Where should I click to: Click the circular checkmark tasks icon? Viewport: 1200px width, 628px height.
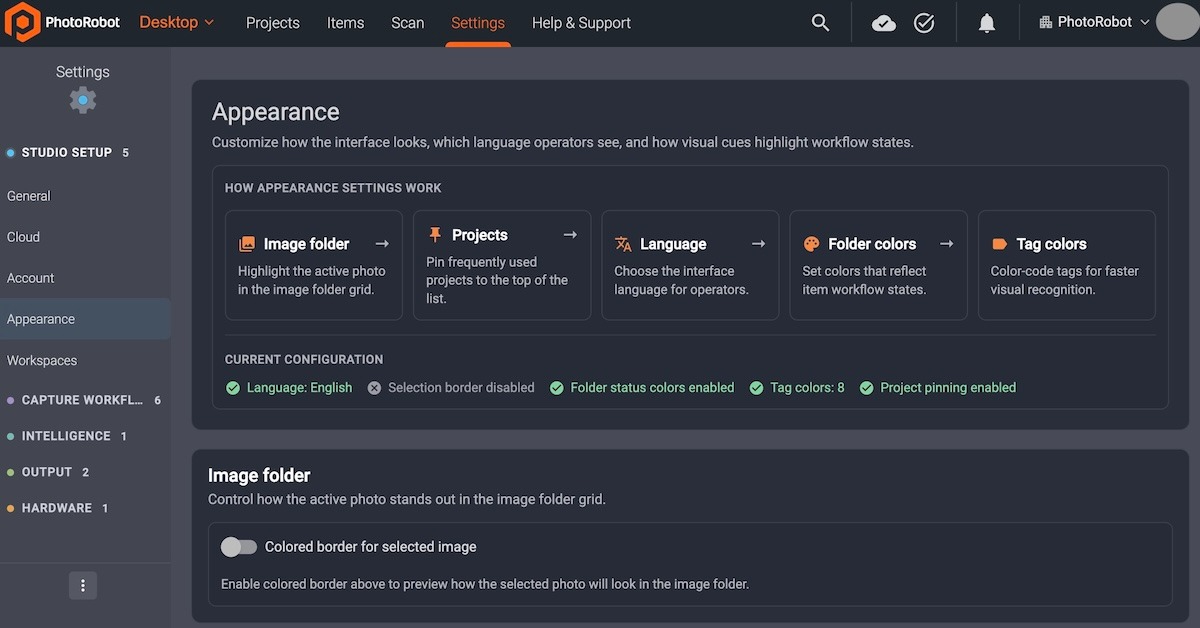coord(924,22)
